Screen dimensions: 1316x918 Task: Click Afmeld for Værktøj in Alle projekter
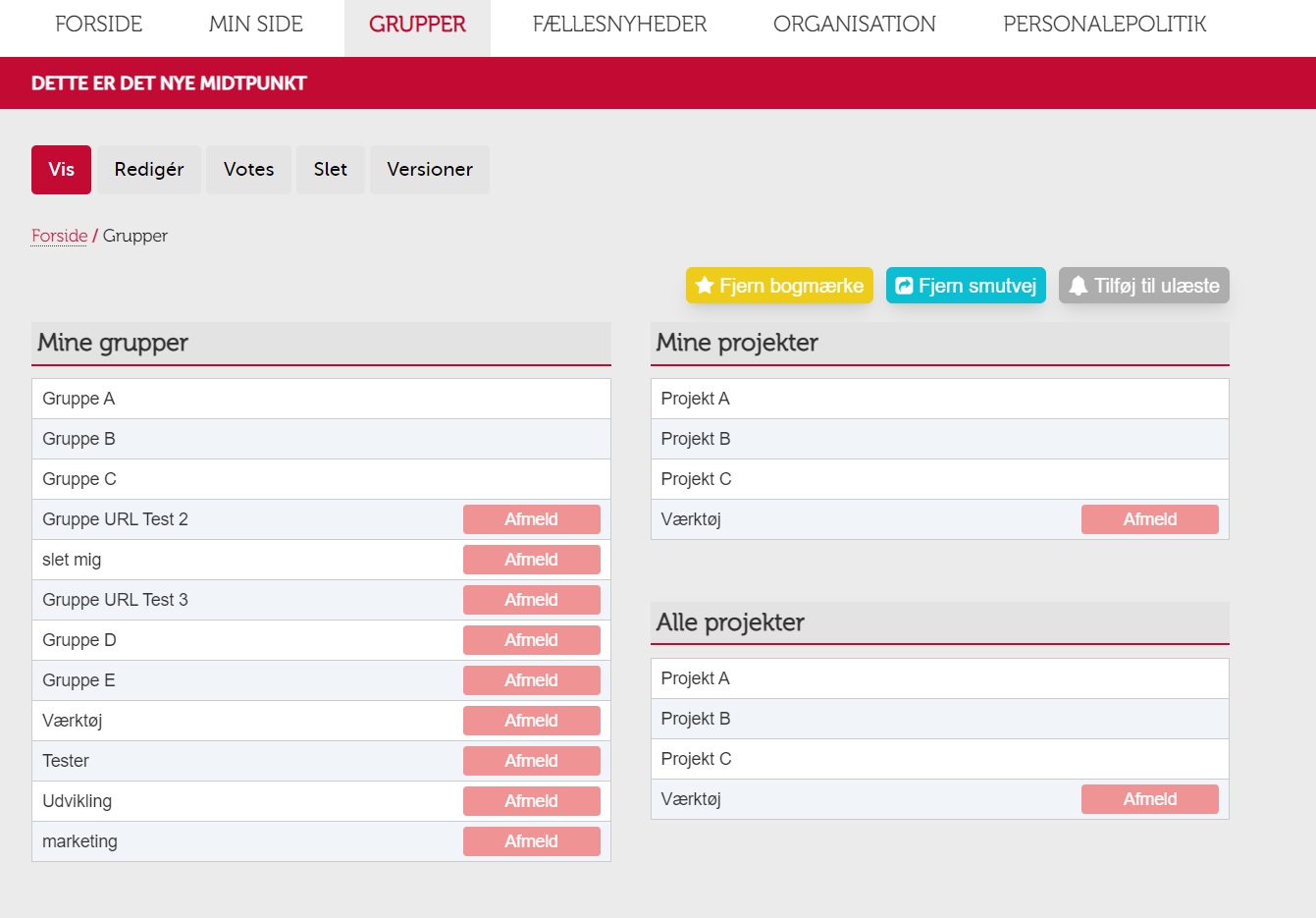(1149, 799)
